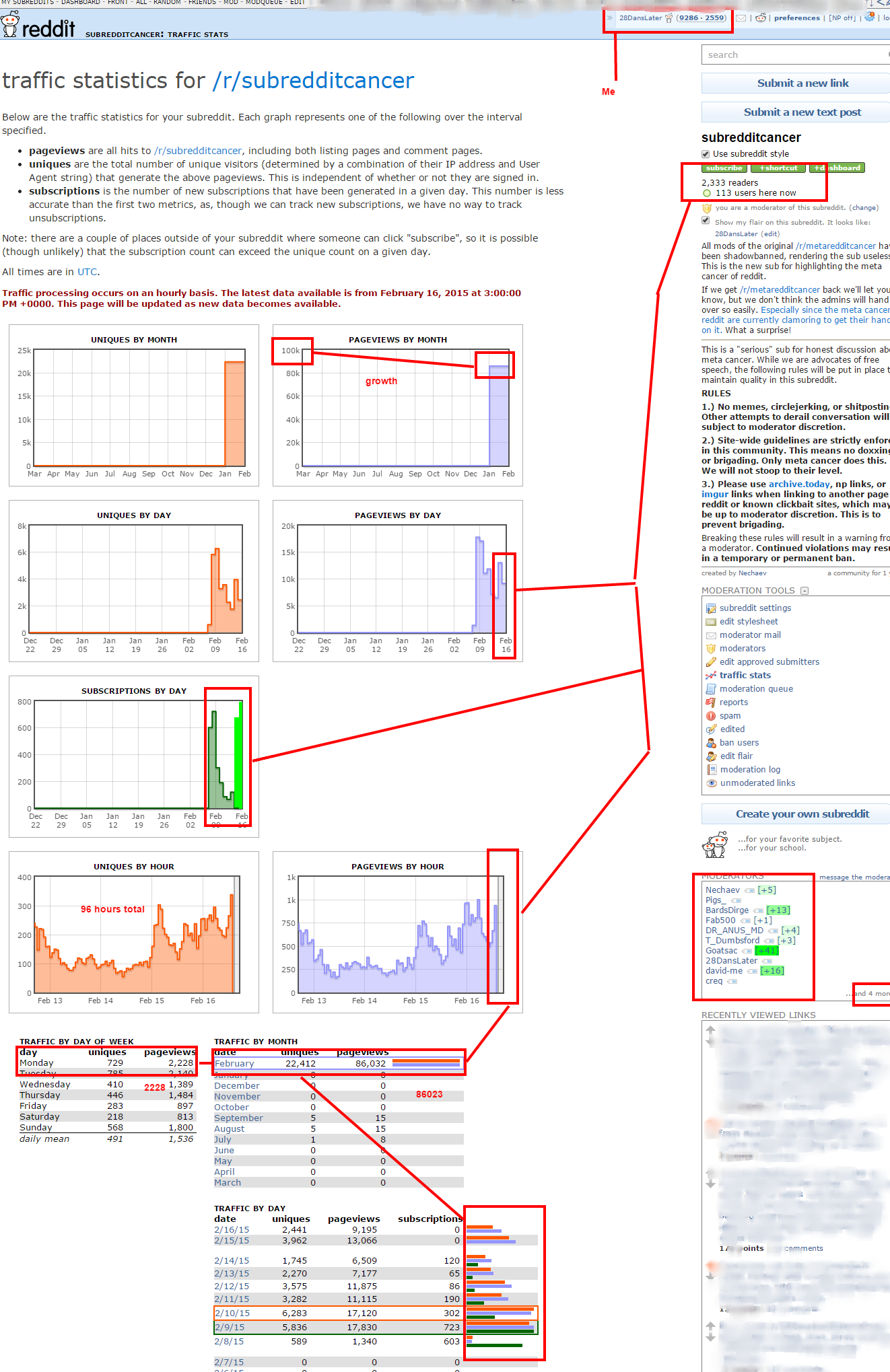Open the 2/16/15 traffic by day link
890x1372 pixels.
(232, 1230)
